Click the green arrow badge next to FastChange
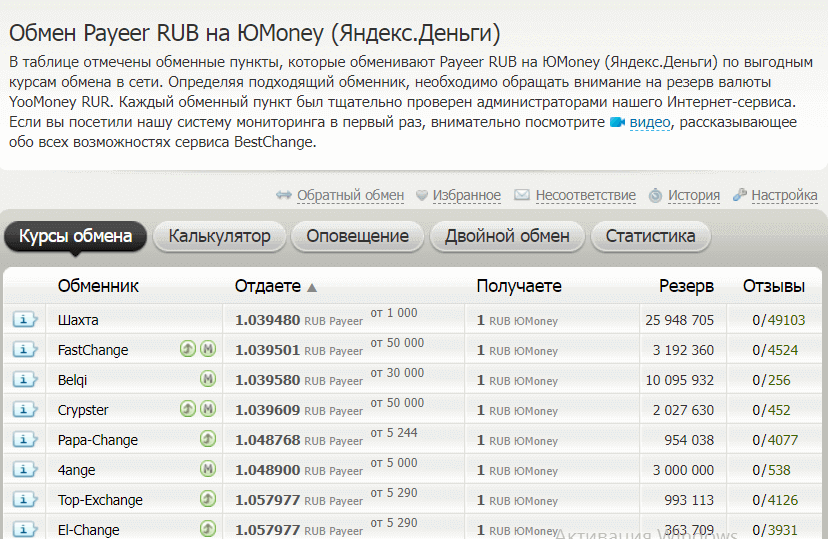The width and height of the screenshot is (828, 539). tap(188, 349)
